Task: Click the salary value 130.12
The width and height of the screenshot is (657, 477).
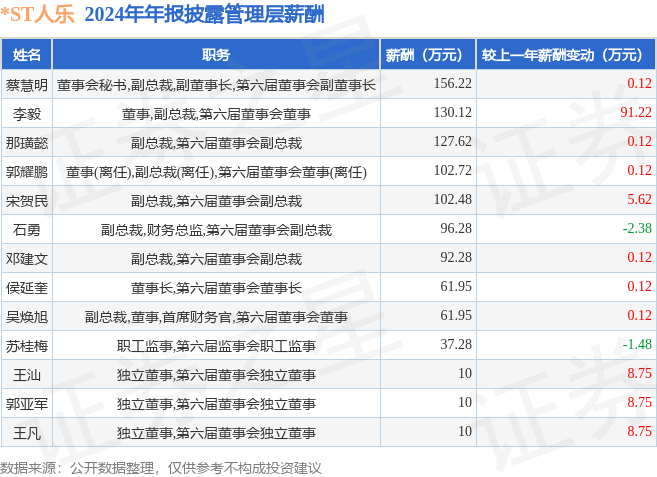Action: (x=453, y=112)
